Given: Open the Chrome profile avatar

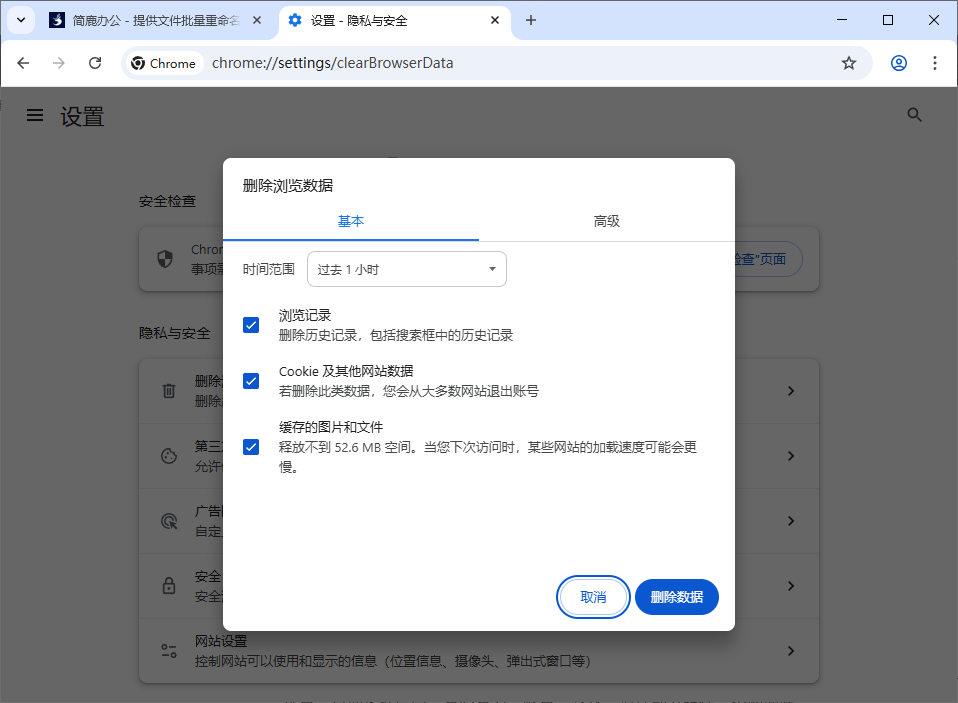Looking at the screenshot, I should coord(898,62).
